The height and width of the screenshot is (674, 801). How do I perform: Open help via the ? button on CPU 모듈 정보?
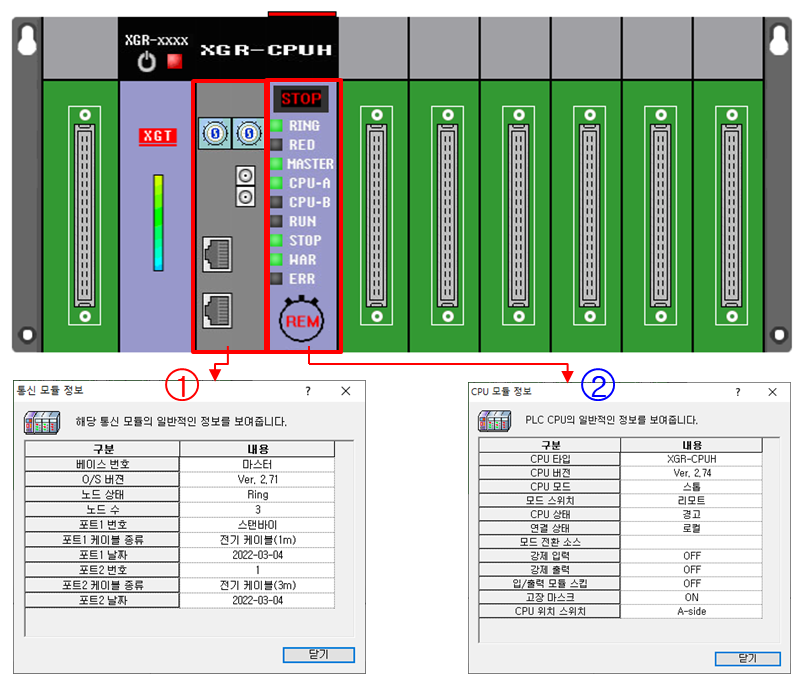pyautogui.click(x=738, y=392)
